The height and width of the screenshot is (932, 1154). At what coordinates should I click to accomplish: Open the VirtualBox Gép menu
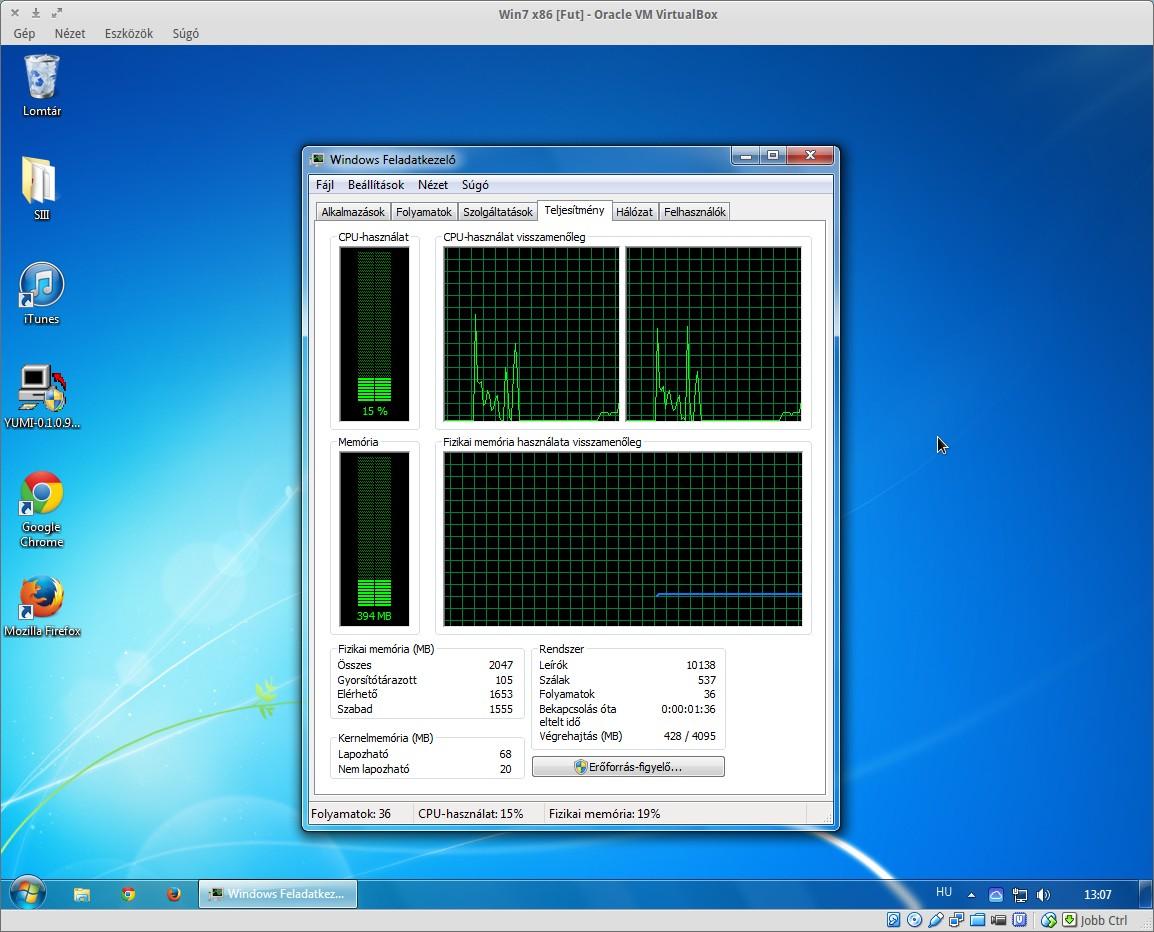click(24, 33)
